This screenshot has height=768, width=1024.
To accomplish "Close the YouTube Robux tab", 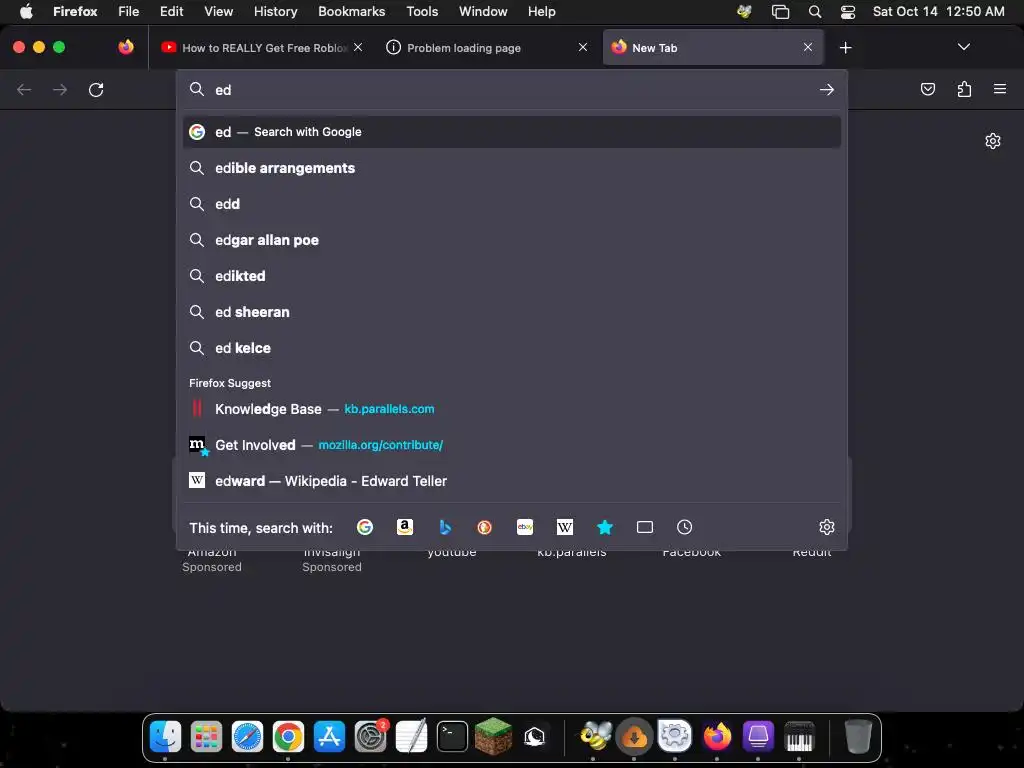I will click(358, 47).
